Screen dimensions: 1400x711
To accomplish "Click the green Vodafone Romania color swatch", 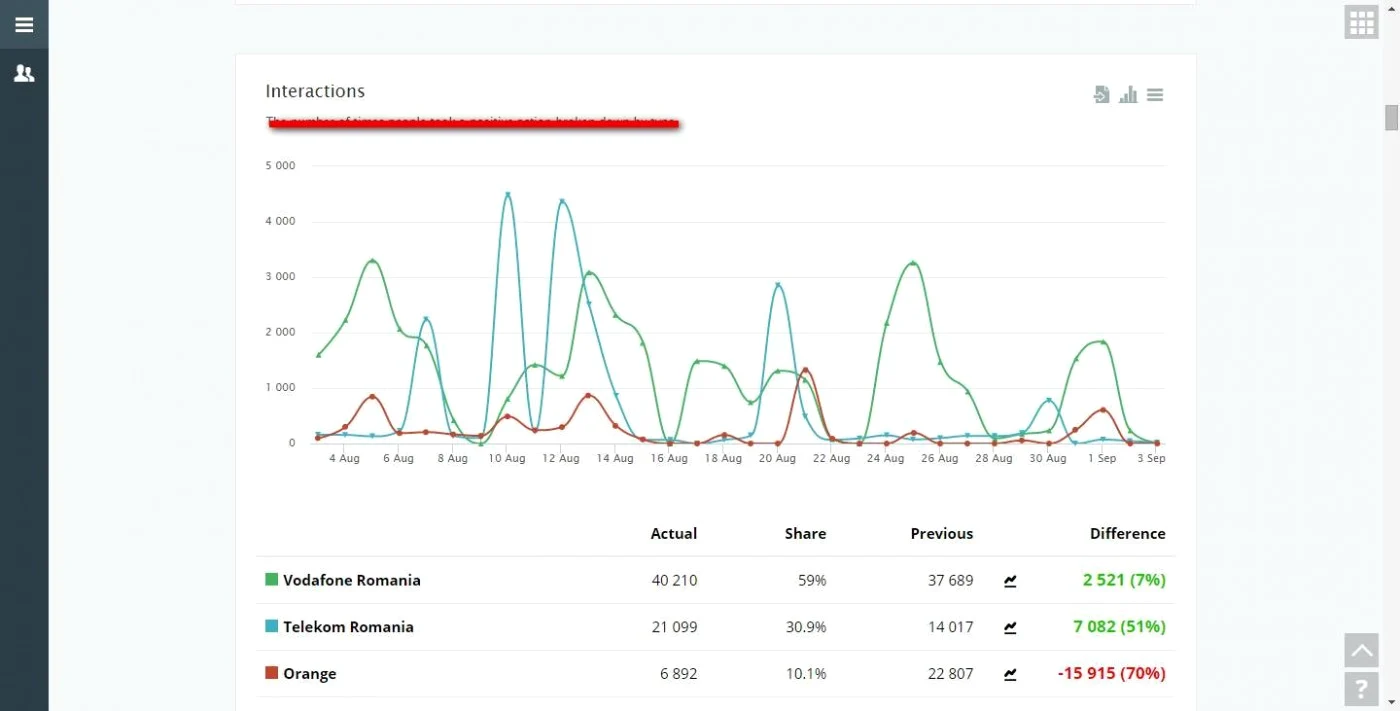I will pos(271,579).
